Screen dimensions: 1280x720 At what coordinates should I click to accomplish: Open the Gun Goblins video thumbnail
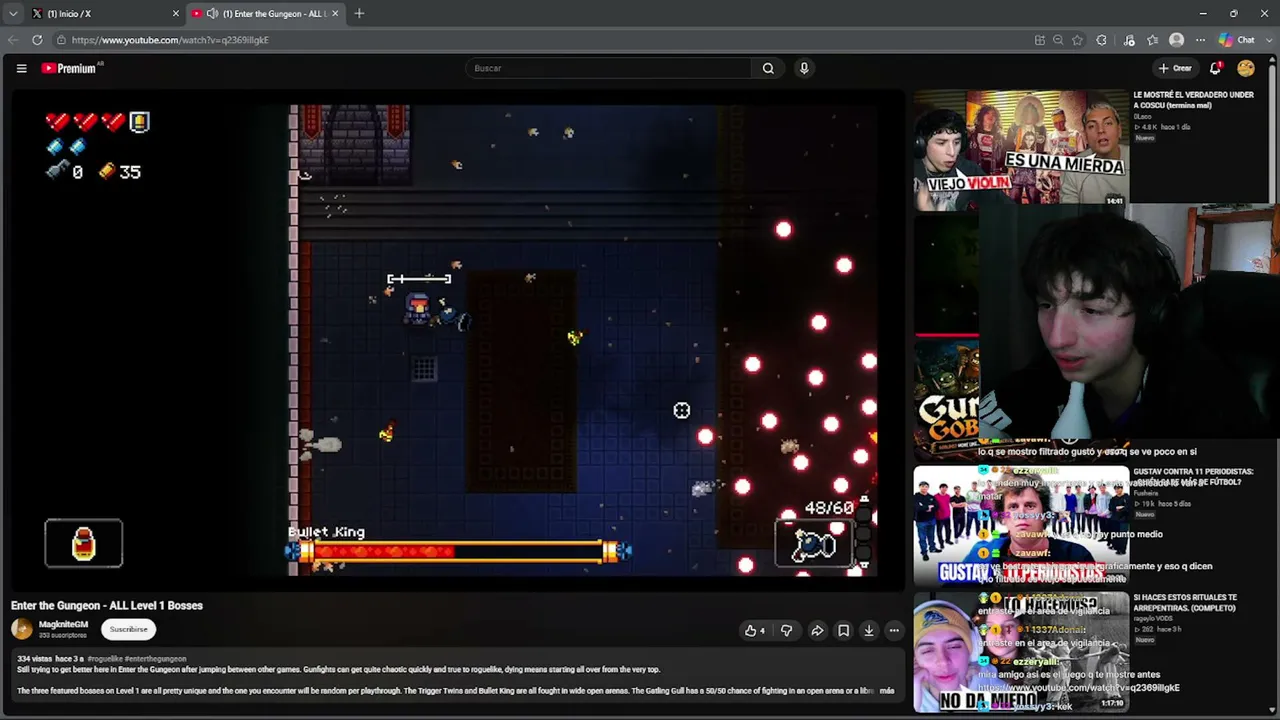[946, 400]
